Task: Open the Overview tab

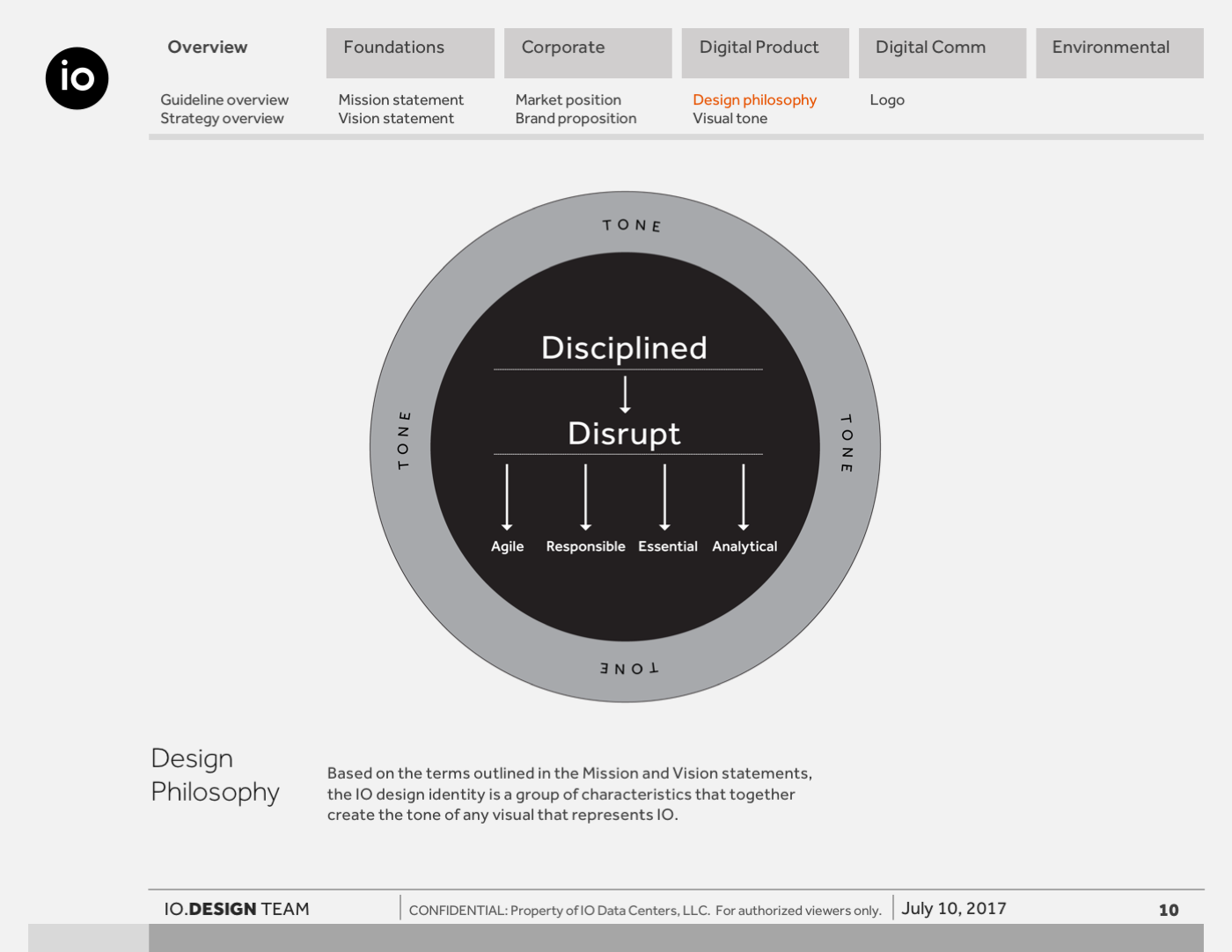Action: pyautogui.click(x=208, y=48)
